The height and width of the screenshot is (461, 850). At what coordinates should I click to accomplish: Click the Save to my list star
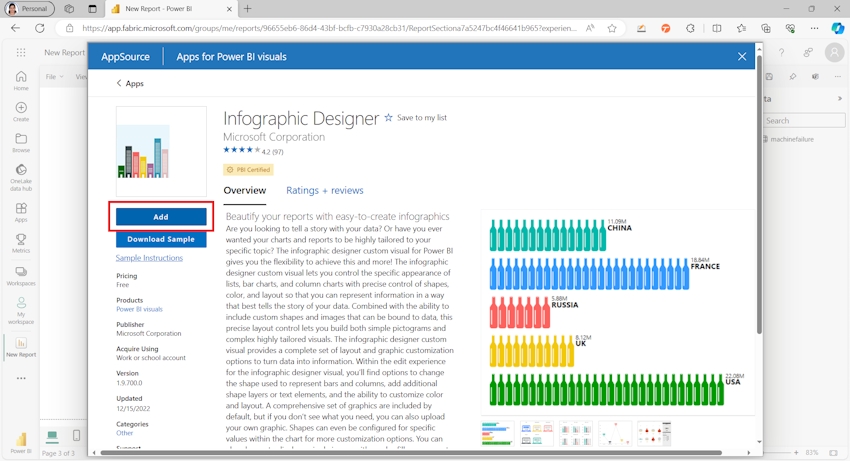tap(389, 118)
